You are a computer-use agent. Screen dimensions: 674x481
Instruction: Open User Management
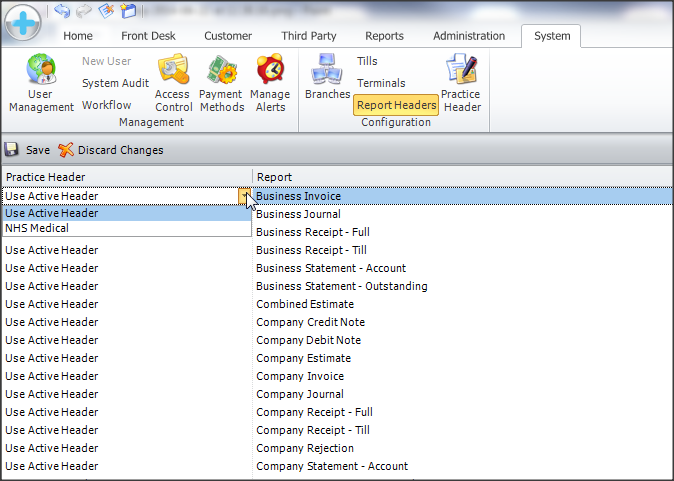click(41, 84)
